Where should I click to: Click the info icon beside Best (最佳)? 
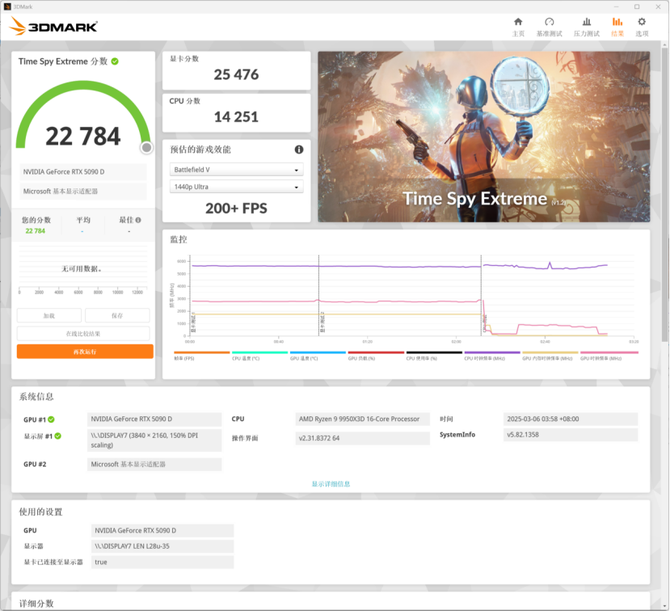pos(138,220)
